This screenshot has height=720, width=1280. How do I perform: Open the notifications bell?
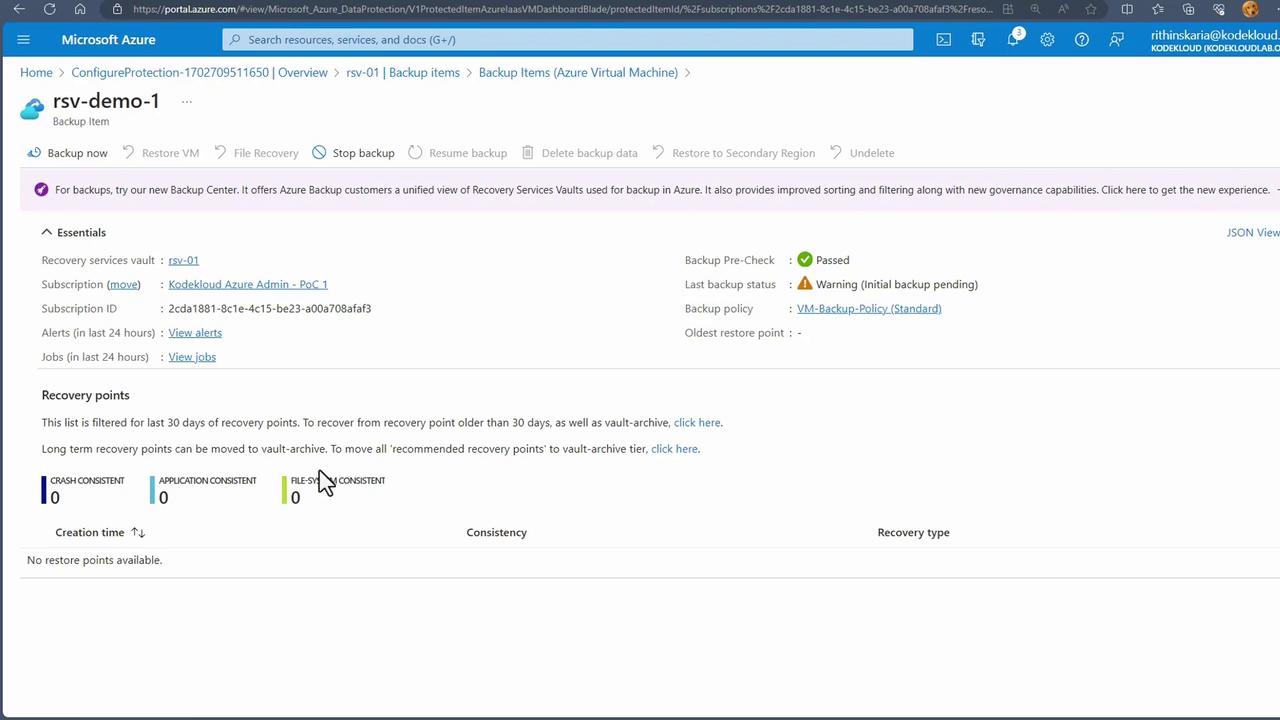pyautogui.click(x=1013, y=40)
